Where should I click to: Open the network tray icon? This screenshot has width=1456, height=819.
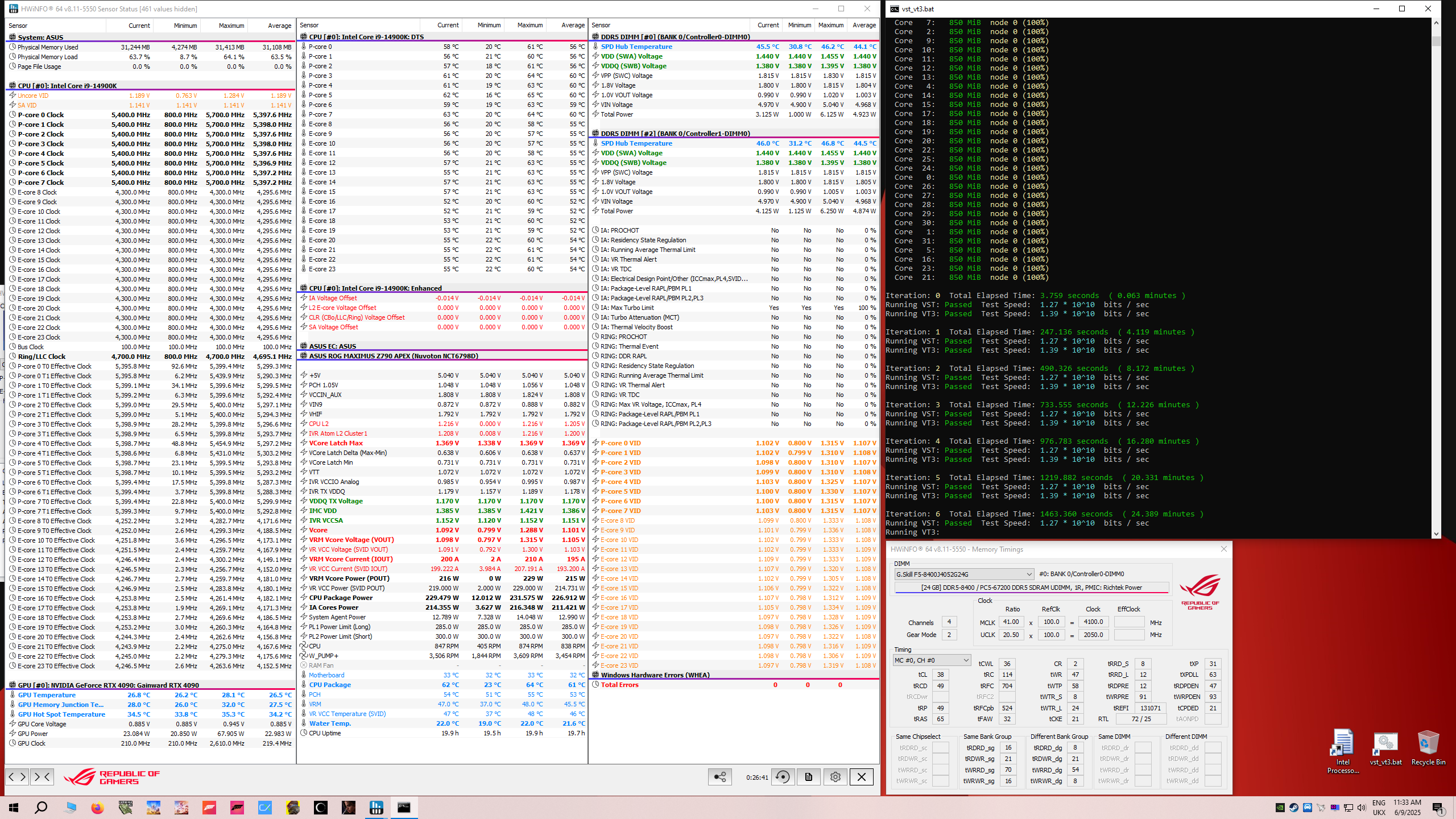tap(1348, 808)
